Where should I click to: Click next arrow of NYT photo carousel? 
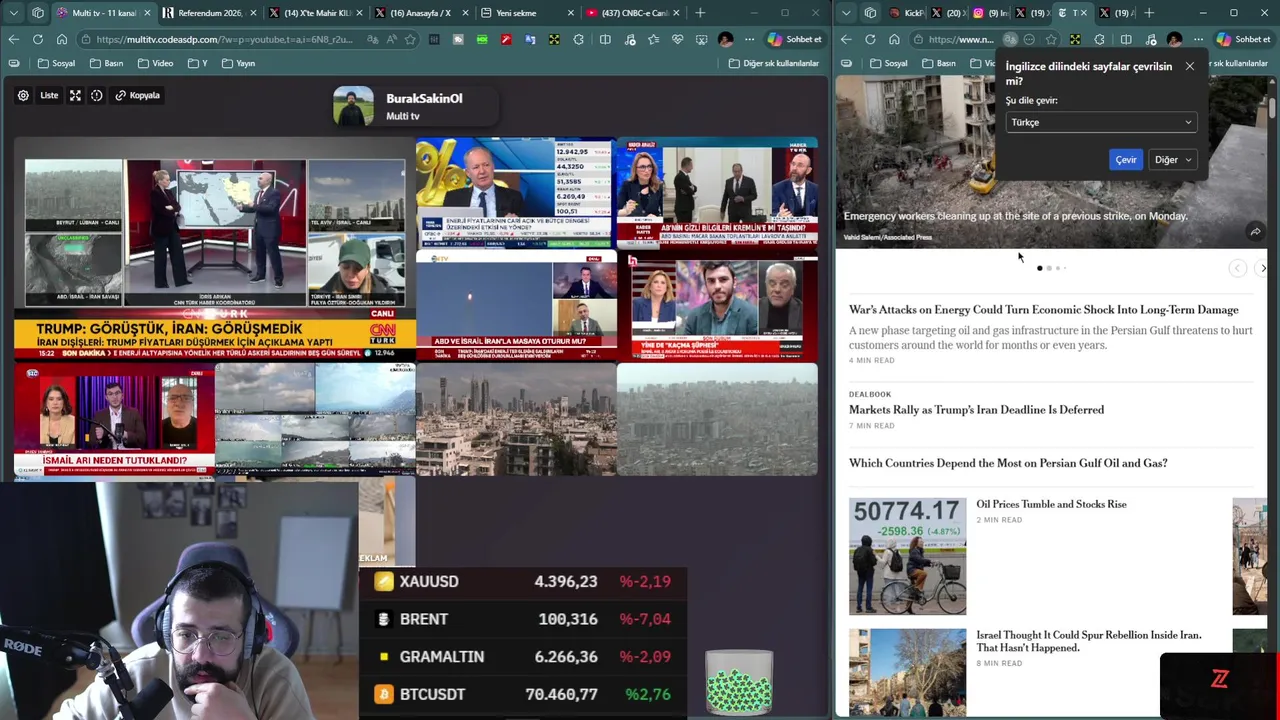(x=1263, y=268)
